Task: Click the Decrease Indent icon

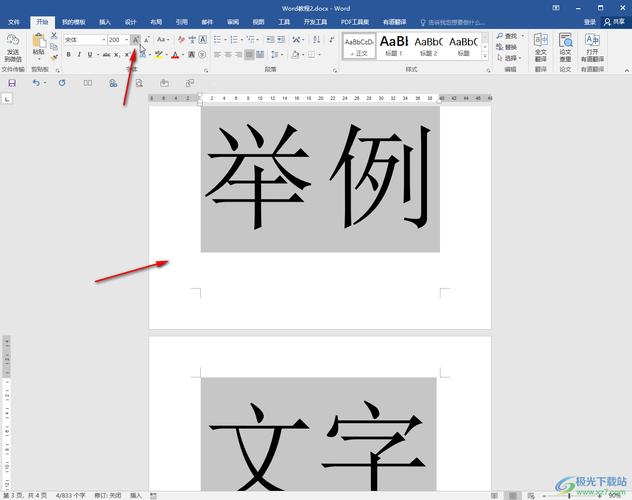Action: [x=270, y=39]
